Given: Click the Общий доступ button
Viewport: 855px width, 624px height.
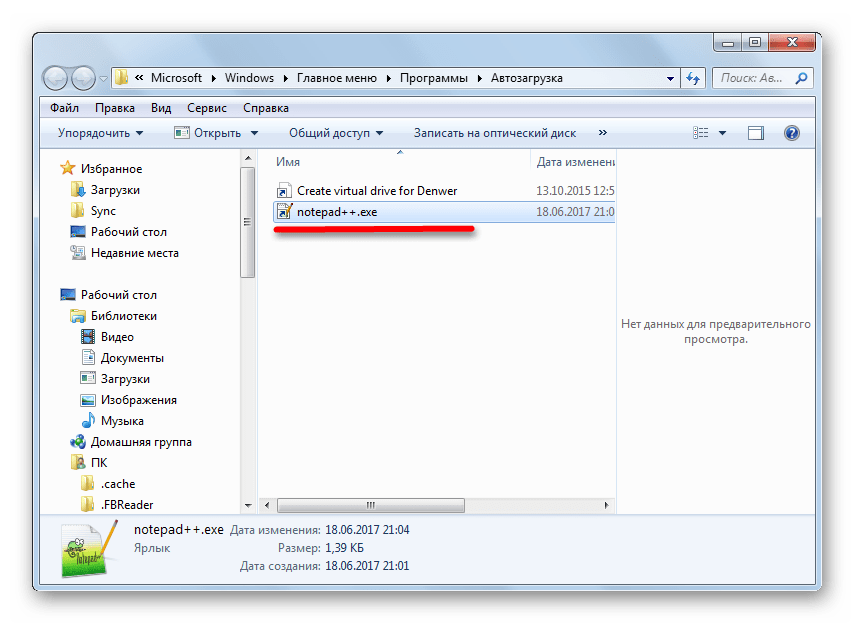Looking at the screenshot, I should [336, 133].
